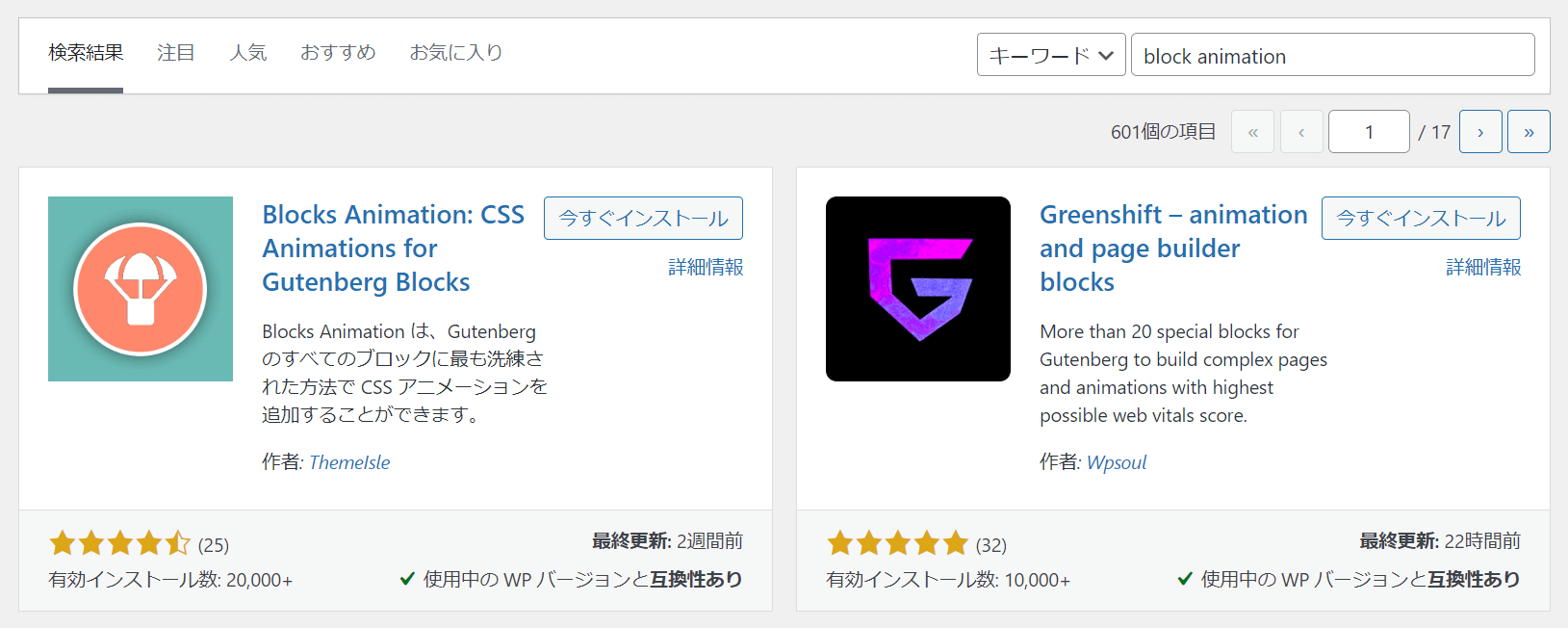Open 詳細情報 for Blocks Animation
The width and height of the screenshot is (1568, 628).
pos(706,268)
